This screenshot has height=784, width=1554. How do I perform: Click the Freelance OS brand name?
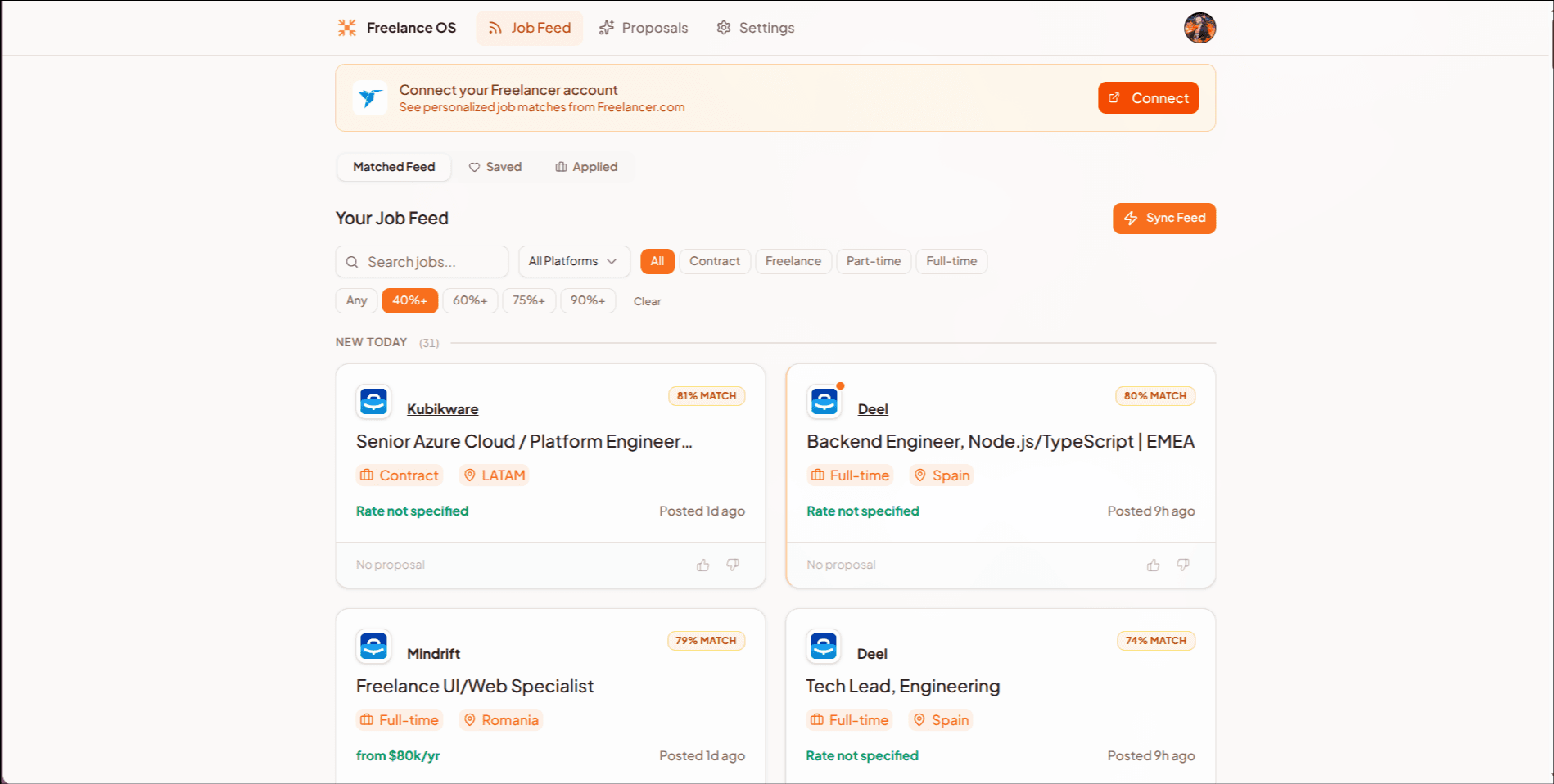point(411,28)
